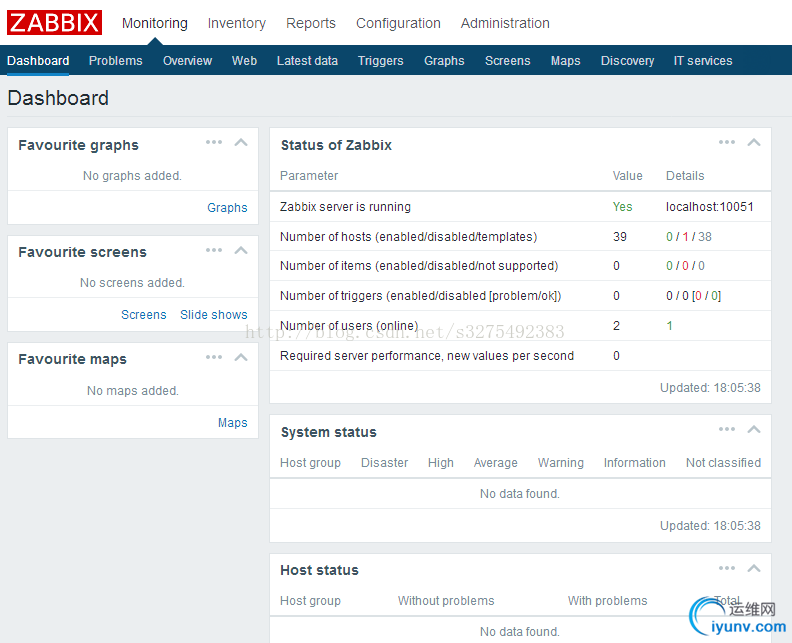Open Favourite graphs options menu dots
This screenshot has height=643, width=792.
point(214,142)
